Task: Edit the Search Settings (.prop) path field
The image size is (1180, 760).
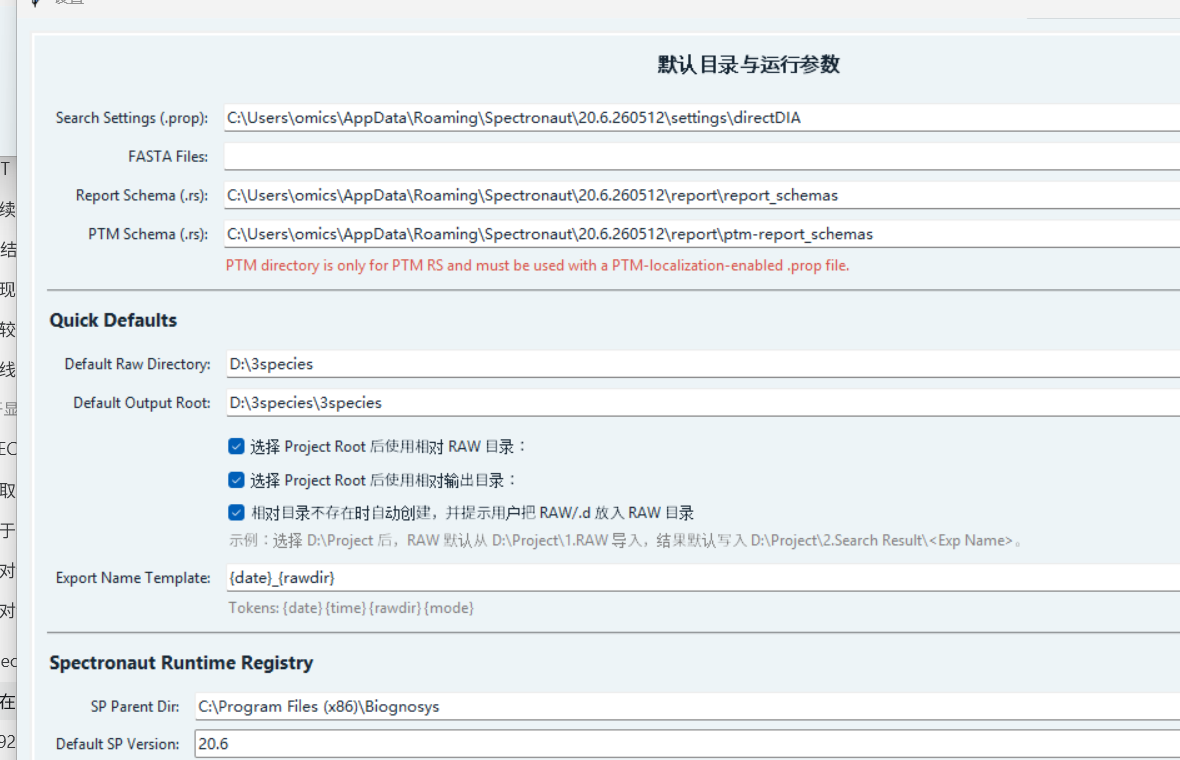Action: pos(702,118)
